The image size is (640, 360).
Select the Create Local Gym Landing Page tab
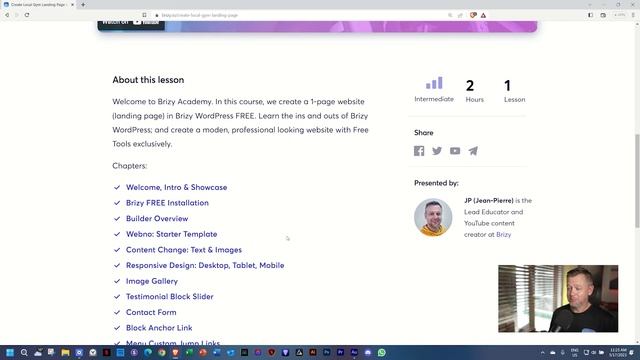point(38,4)
